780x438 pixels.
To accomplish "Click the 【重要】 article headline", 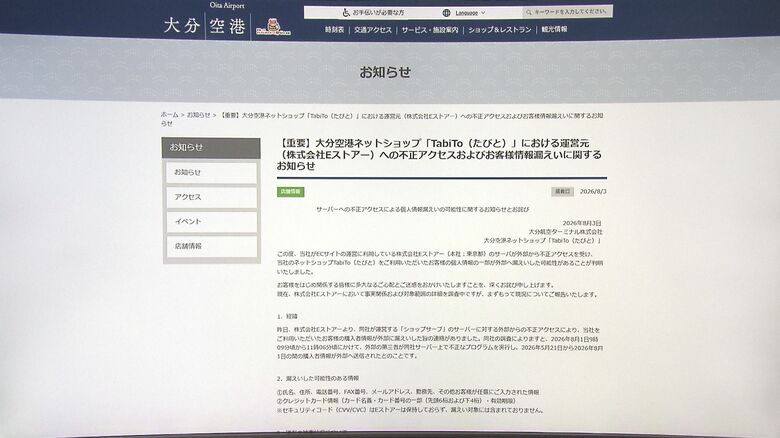I will click(x=439, y=155).
